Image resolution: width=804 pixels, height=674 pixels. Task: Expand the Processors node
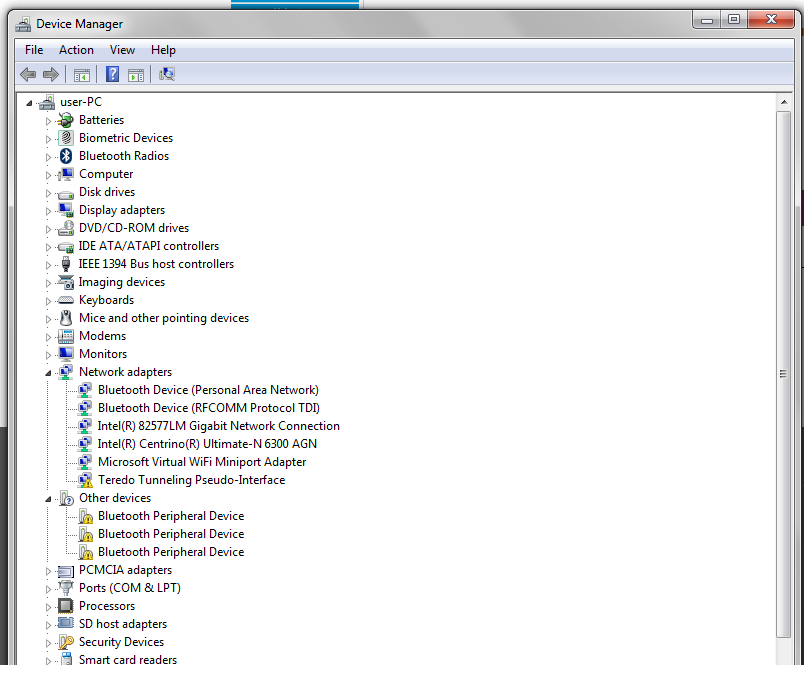point(48,607)
